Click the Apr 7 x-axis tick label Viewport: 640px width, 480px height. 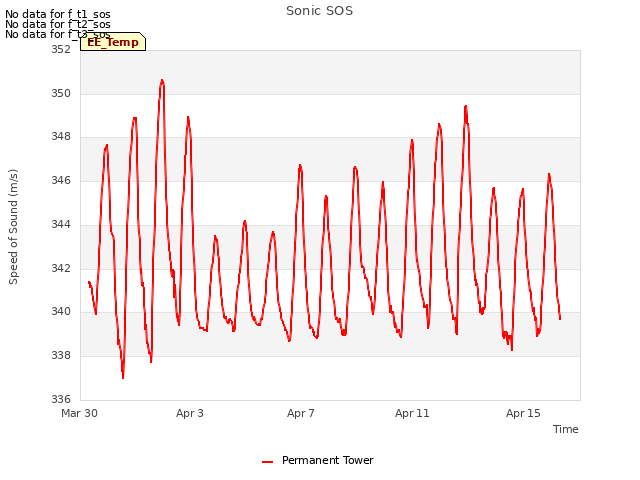pyautogui.click(x=300, y=413)
